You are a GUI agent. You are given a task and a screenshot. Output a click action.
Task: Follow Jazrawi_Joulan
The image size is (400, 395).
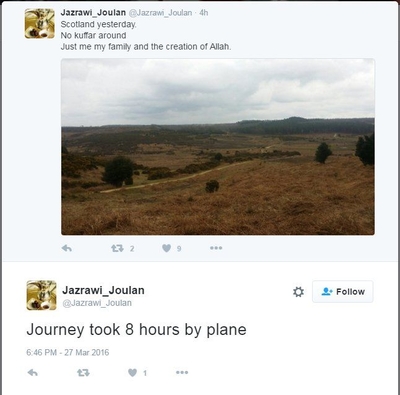[x=343, y=292]
